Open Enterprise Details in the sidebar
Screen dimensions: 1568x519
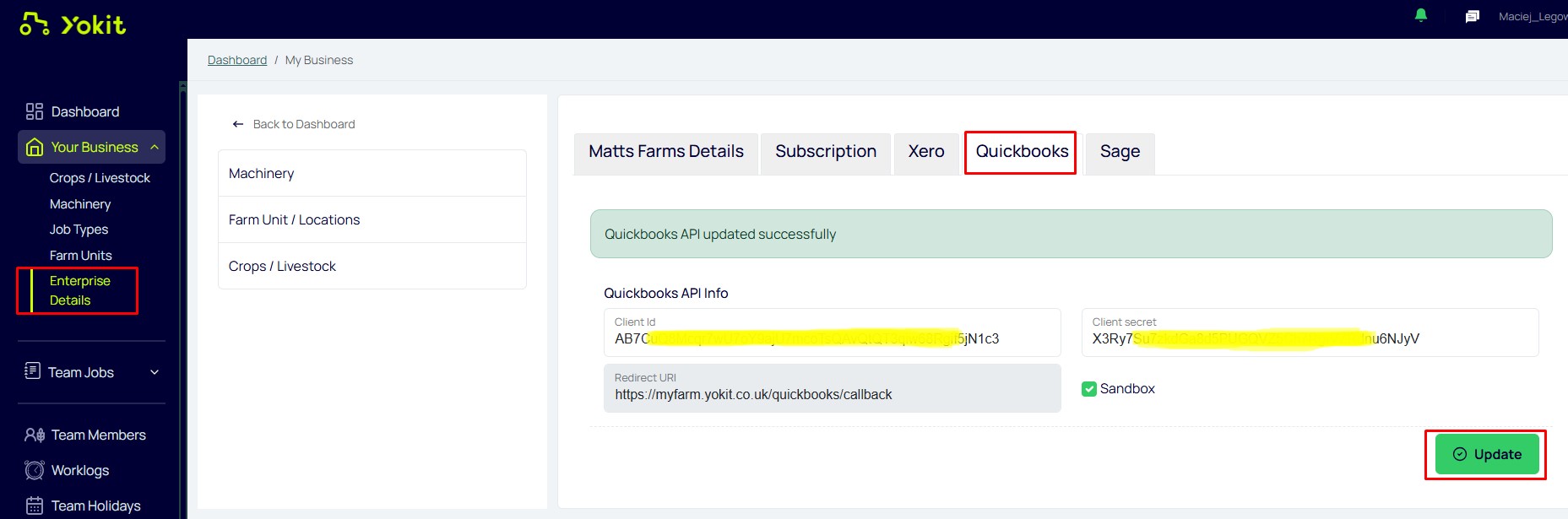coord(80,290)
